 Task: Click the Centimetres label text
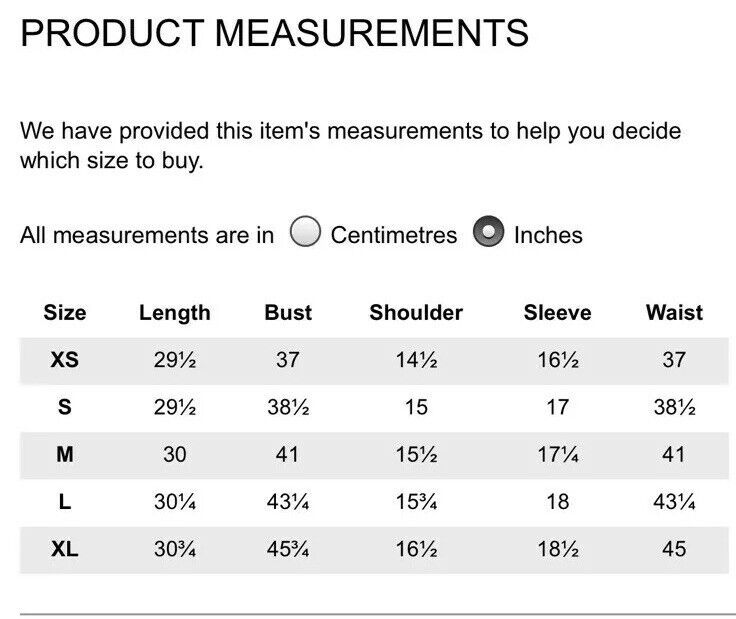tap(394, 235)
